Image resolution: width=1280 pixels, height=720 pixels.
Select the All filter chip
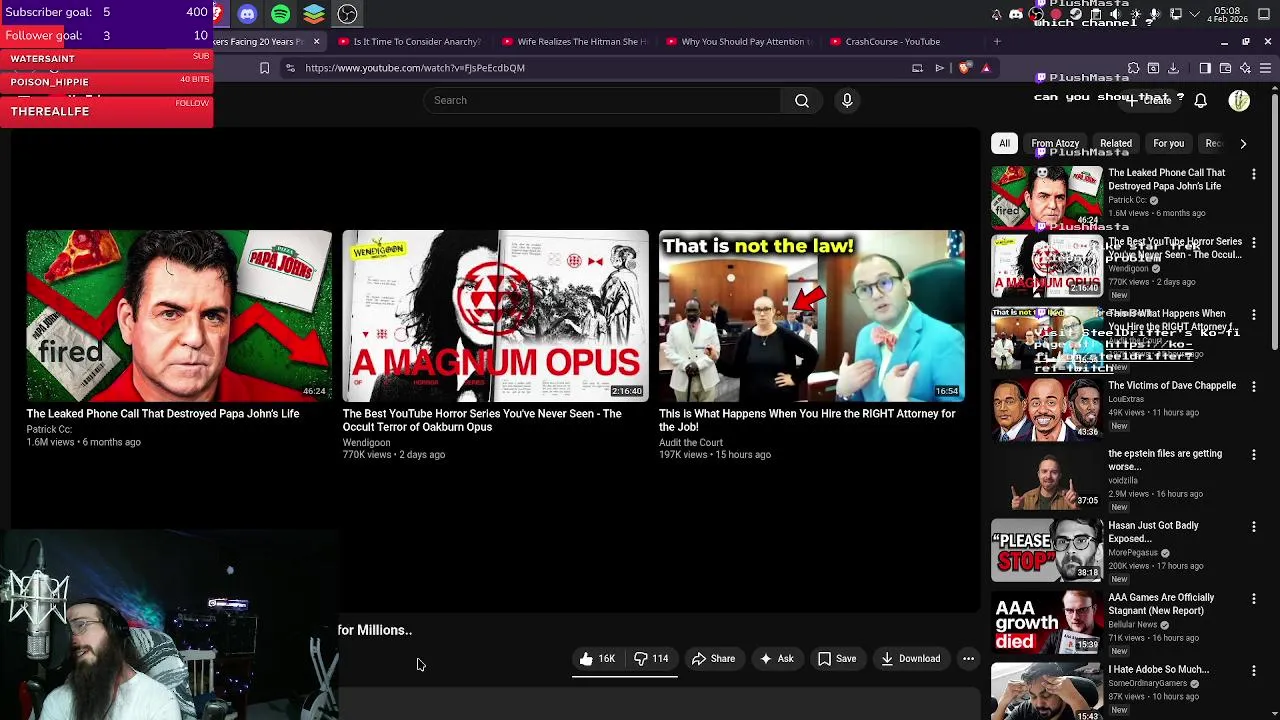tap(1004, 143)
